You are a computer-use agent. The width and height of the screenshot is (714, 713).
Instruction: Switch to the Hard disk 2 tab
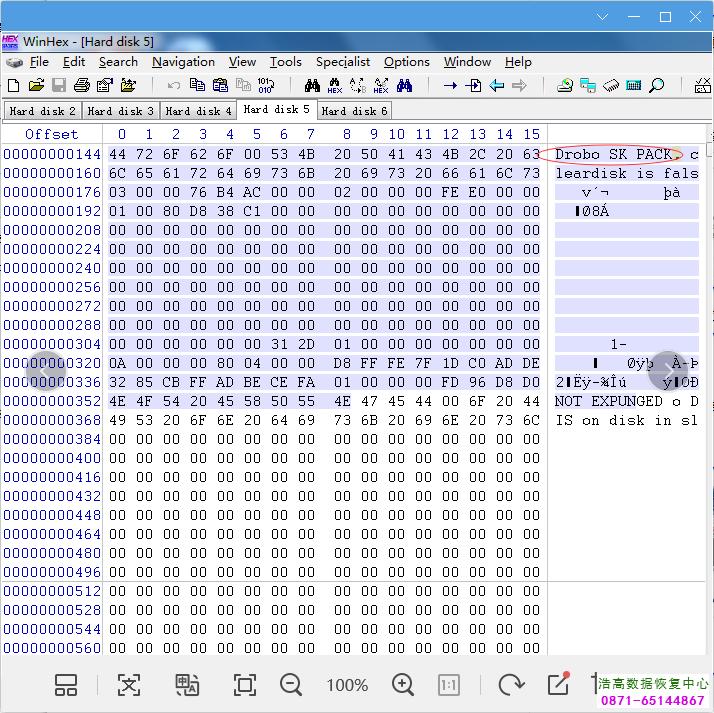tap(42, 111)
